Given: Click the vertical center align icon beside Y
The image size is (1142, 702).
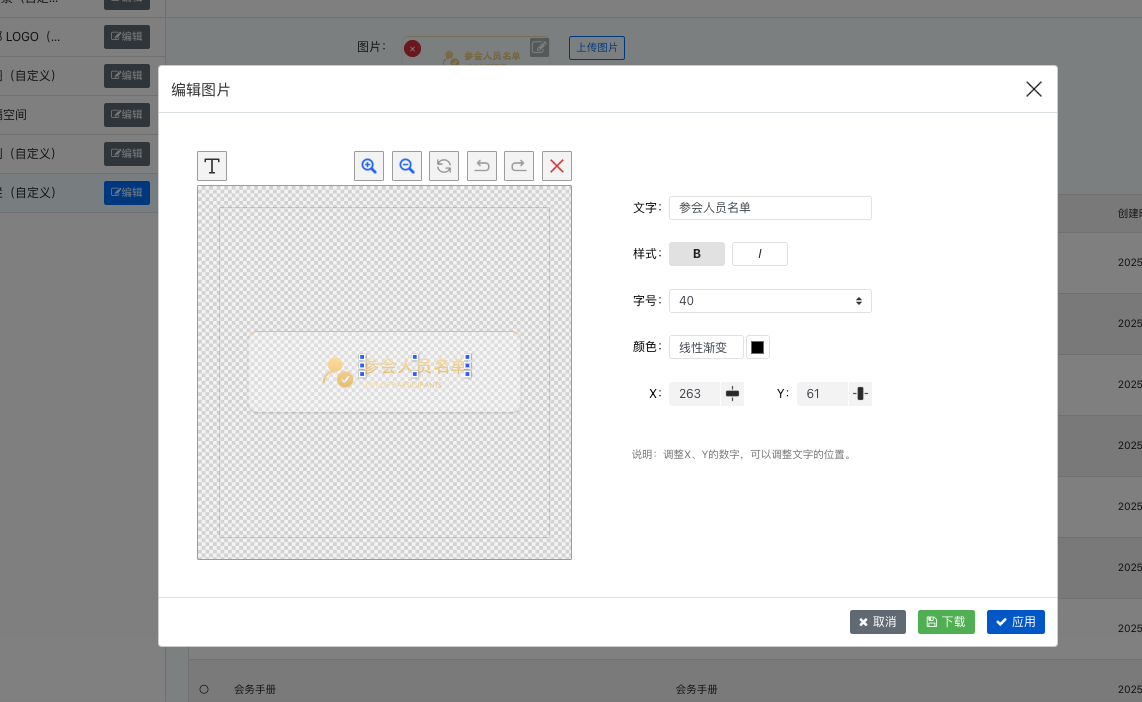Looking at the screenshot, I should [860, 394].
